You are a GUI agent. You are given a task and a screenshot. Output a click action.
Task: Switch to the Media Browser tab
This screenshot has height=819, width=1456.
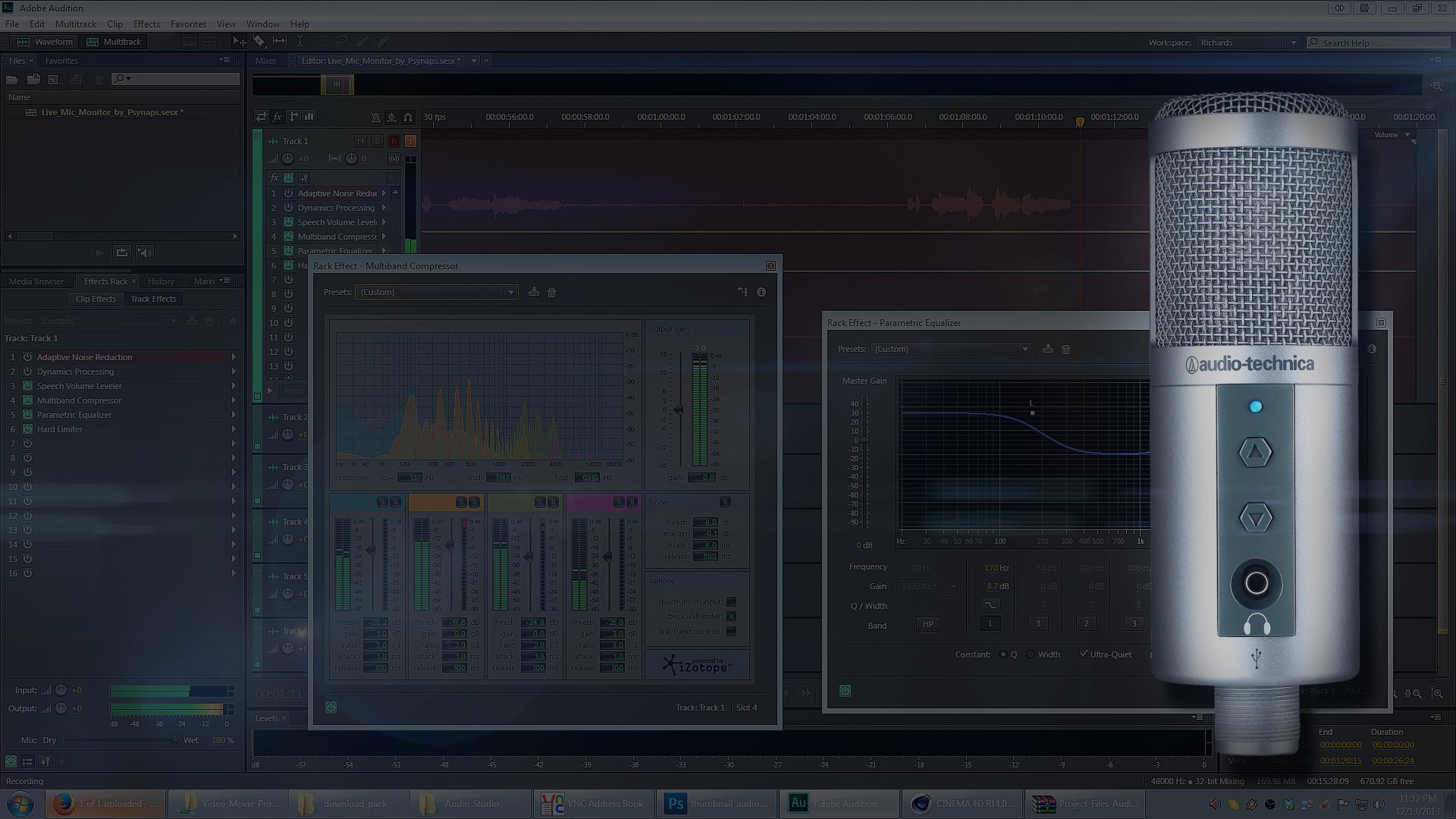[x=36, y=281]
